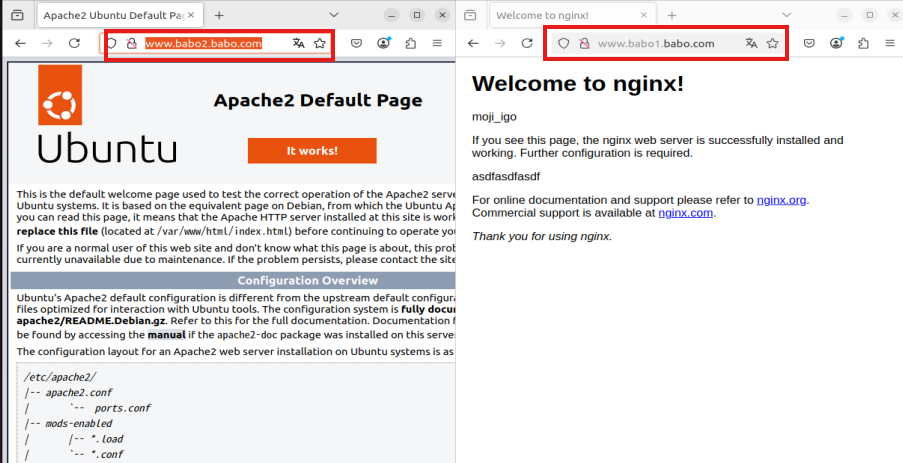Open Firefox View in the nginx window

pyautogui.click(x=470, y=16)
